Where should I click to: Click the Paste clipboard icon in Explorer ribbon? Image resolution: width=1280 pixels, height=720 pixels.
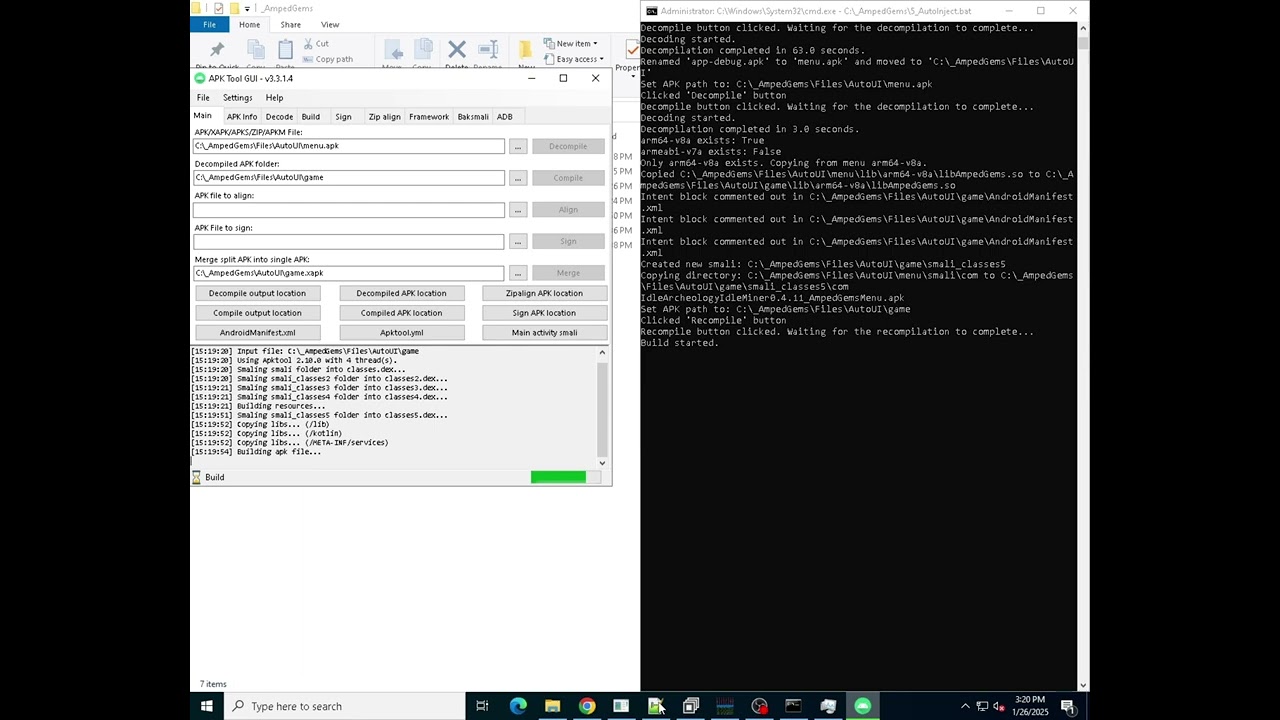point(286,49)
